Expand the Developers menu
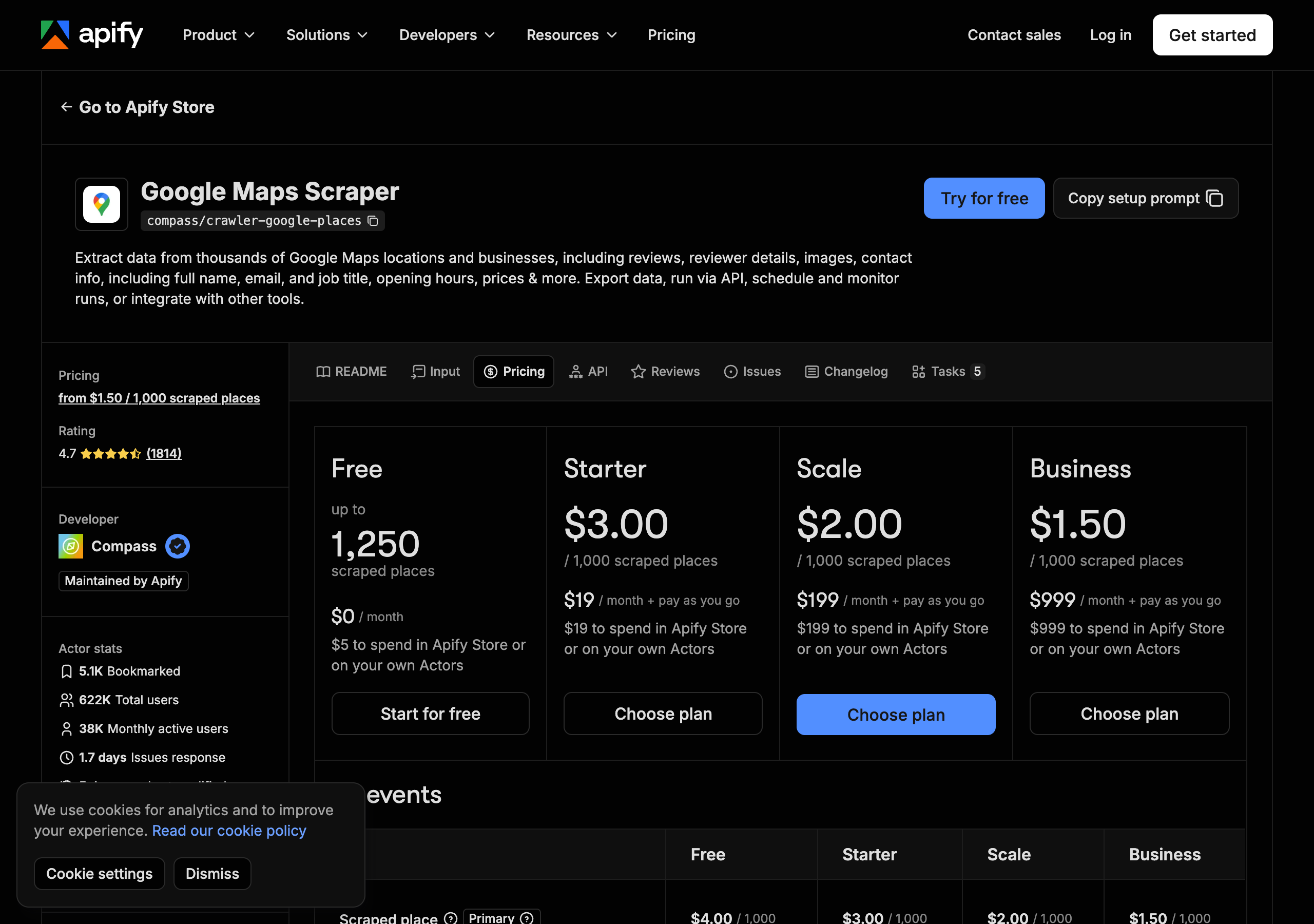 pyautogui.click(x=447, y=35)
